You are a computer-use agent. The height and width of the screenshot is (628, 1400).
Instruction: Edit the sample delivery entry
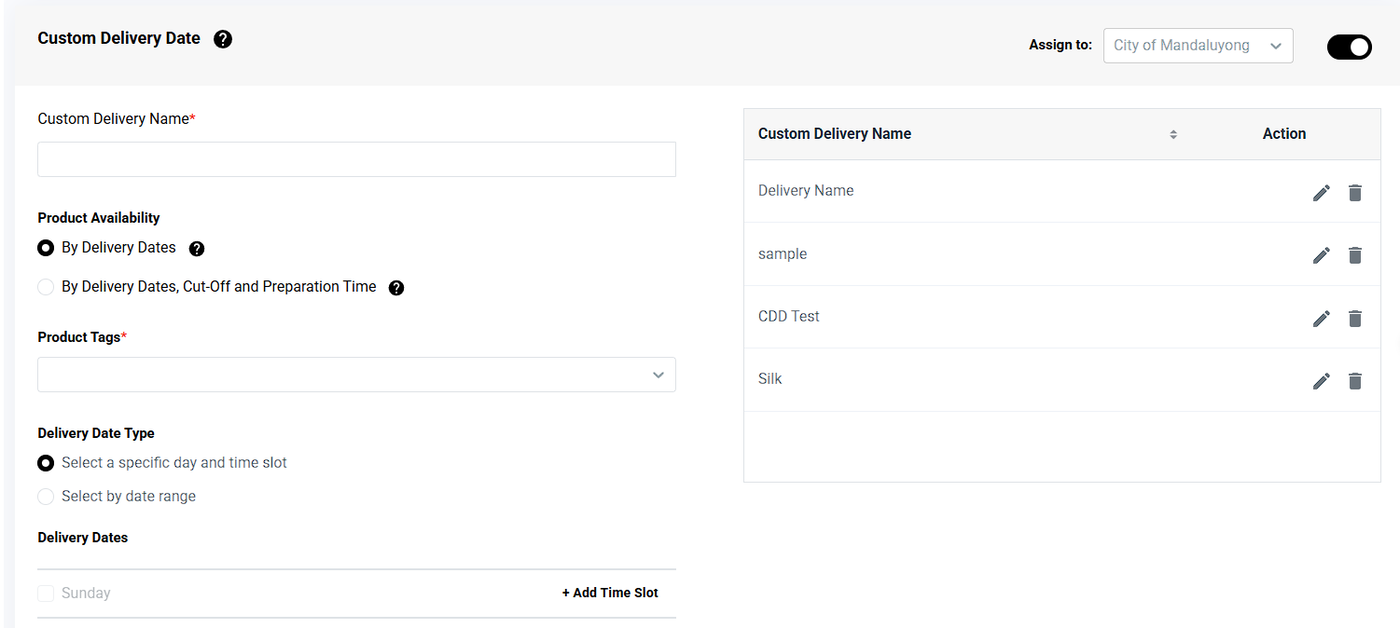1321,256
